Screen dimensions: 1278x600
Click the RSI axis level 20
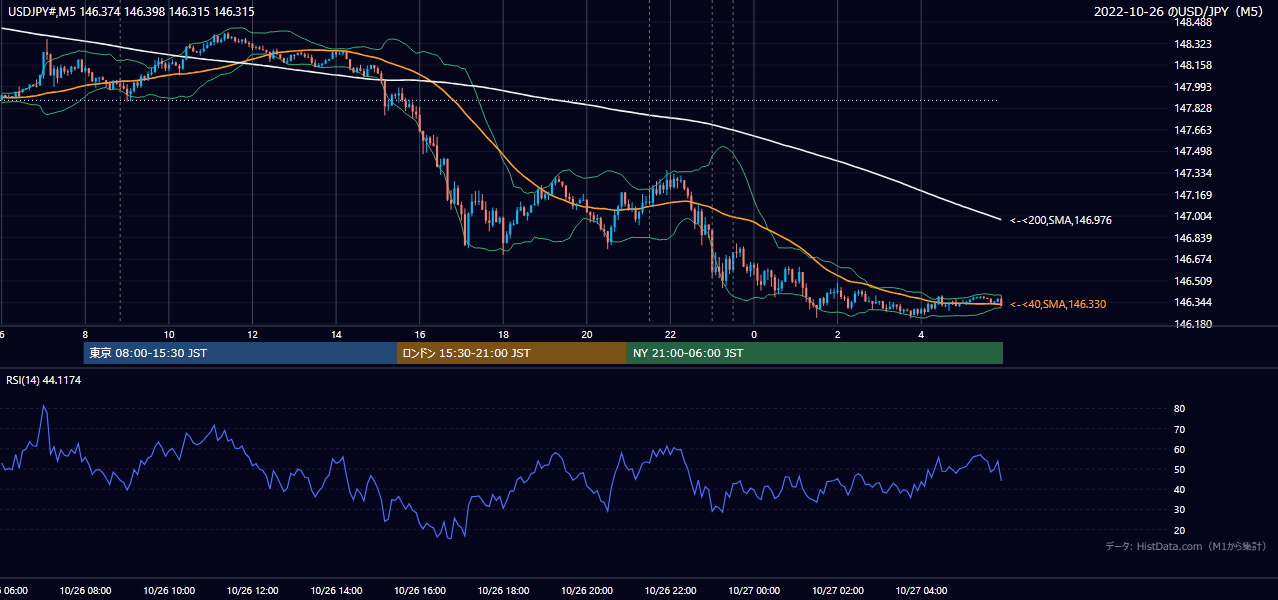[x=1180, y=530]
